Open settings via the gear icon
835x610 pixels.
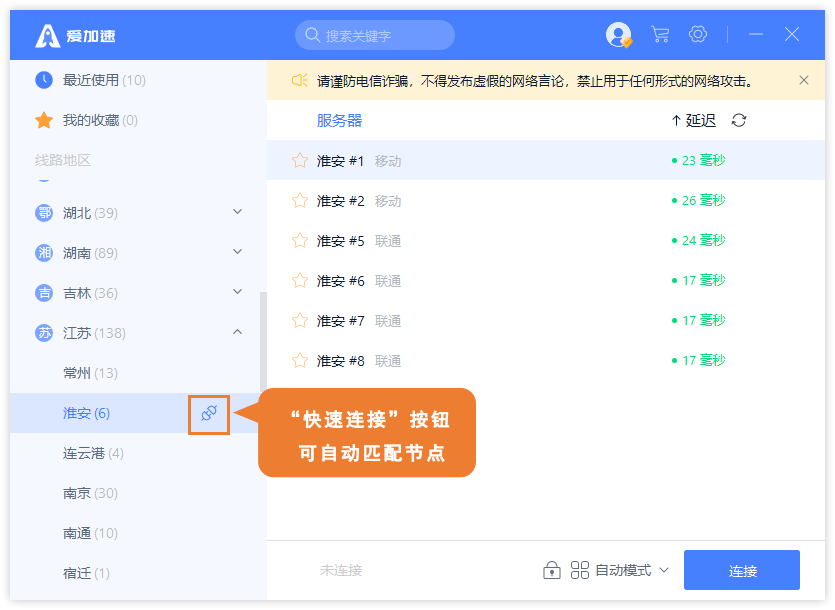click(698, 35)
